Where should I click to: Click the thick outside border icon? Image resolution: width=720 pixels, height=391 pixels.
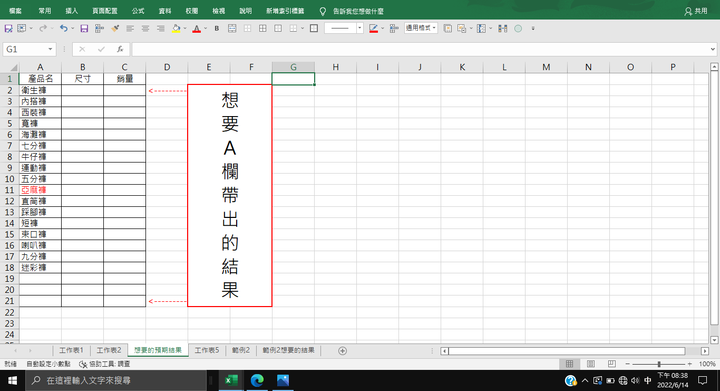point(314,28)
